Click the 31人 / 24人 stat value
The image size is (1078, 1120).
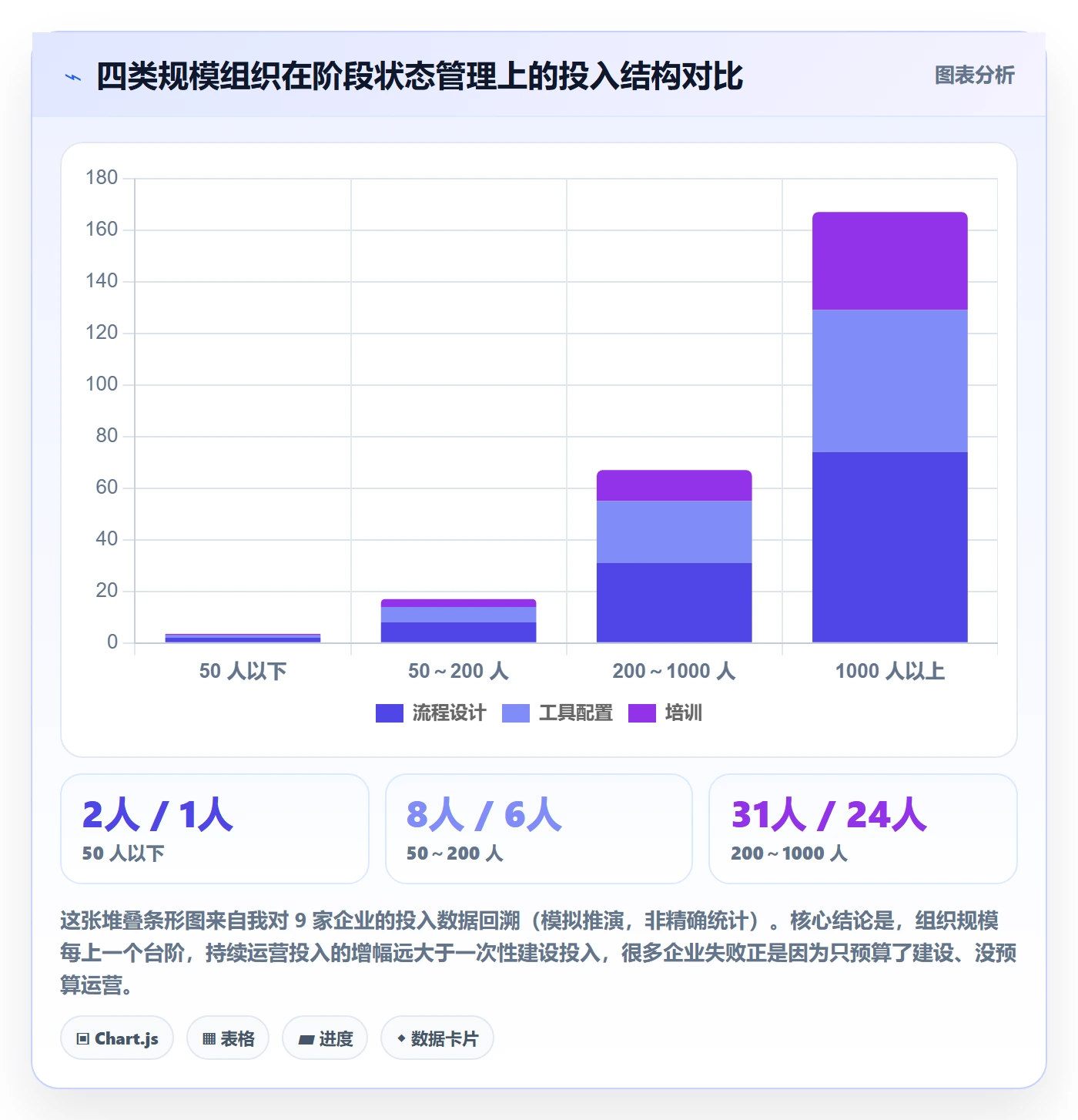point(829,814)
